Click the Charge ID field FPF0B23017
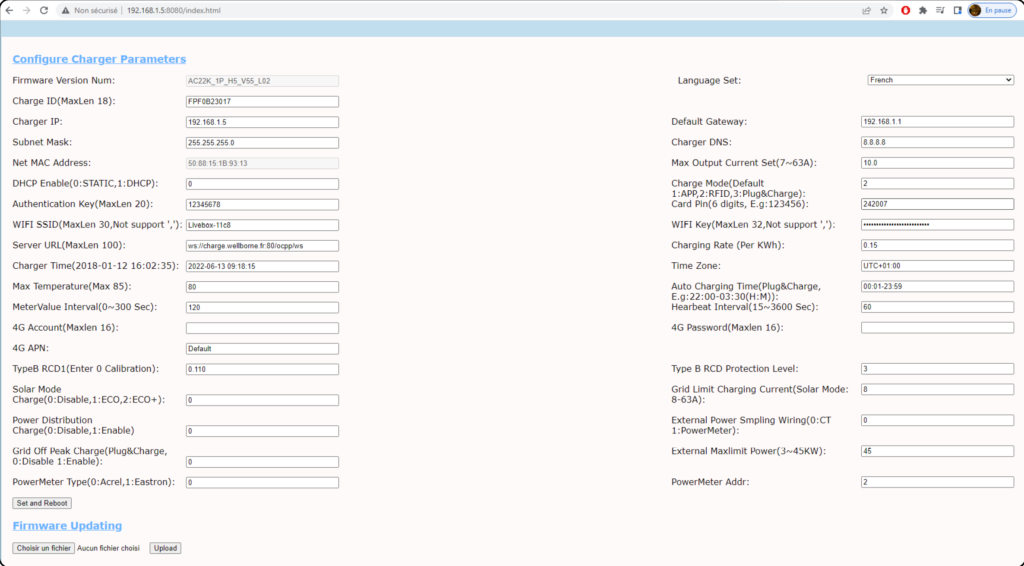This screenshot has height=566, width=1024. click(262, 102)
